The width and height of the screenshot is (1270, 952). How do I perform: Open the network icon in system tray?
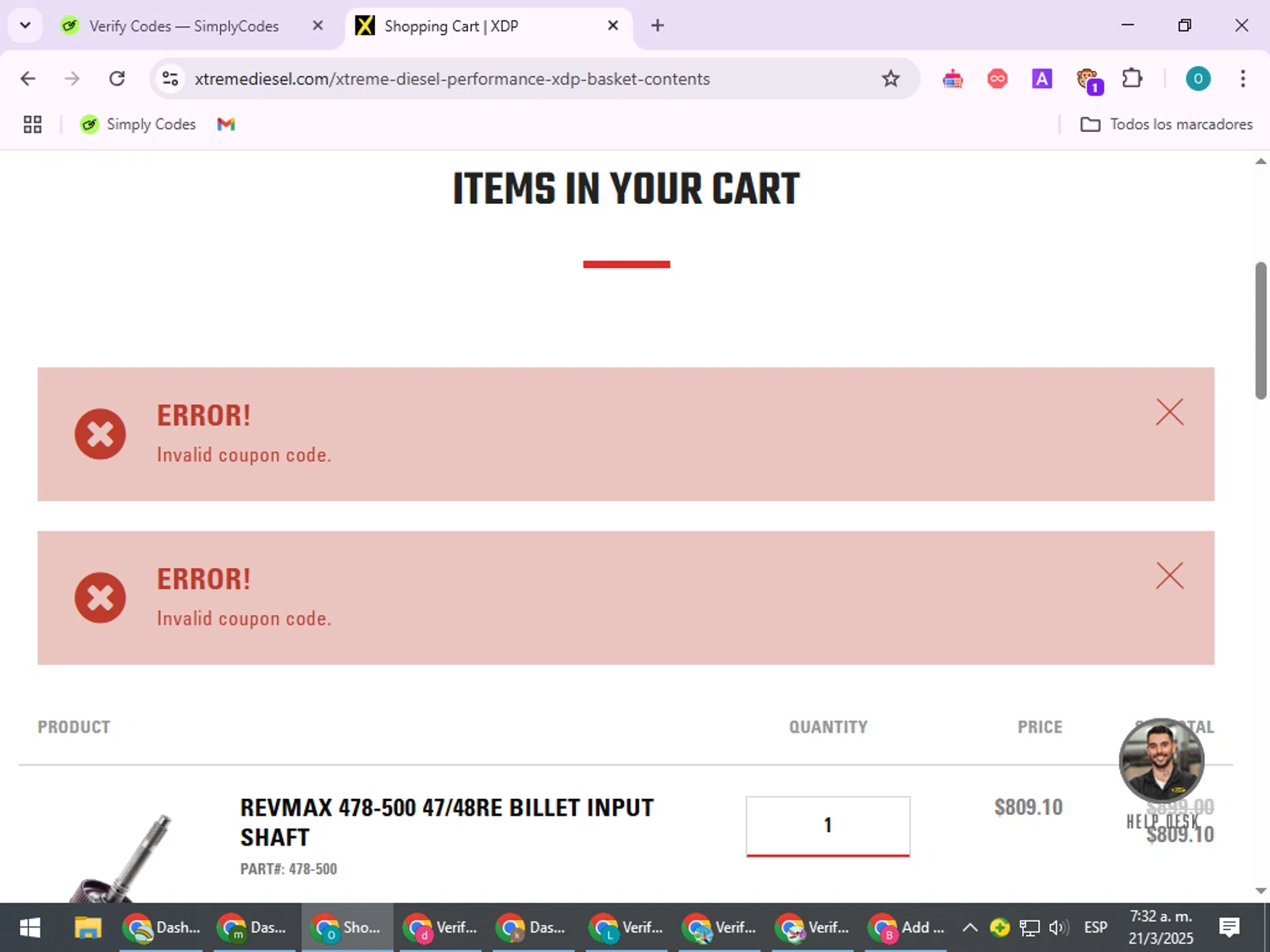point(1029,927)
